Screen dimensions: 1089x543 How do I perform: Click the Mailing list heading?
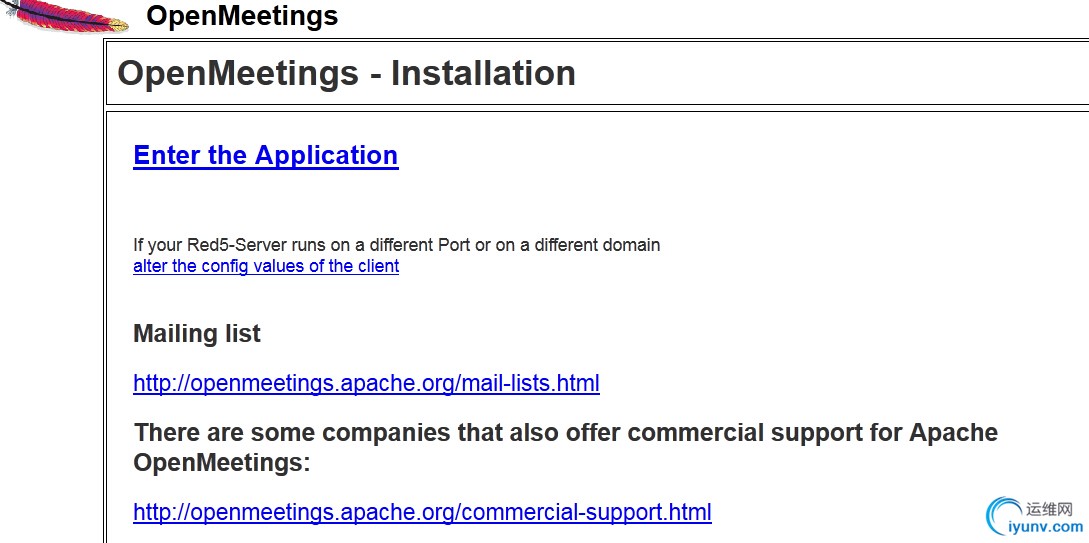tap(197, 333)
